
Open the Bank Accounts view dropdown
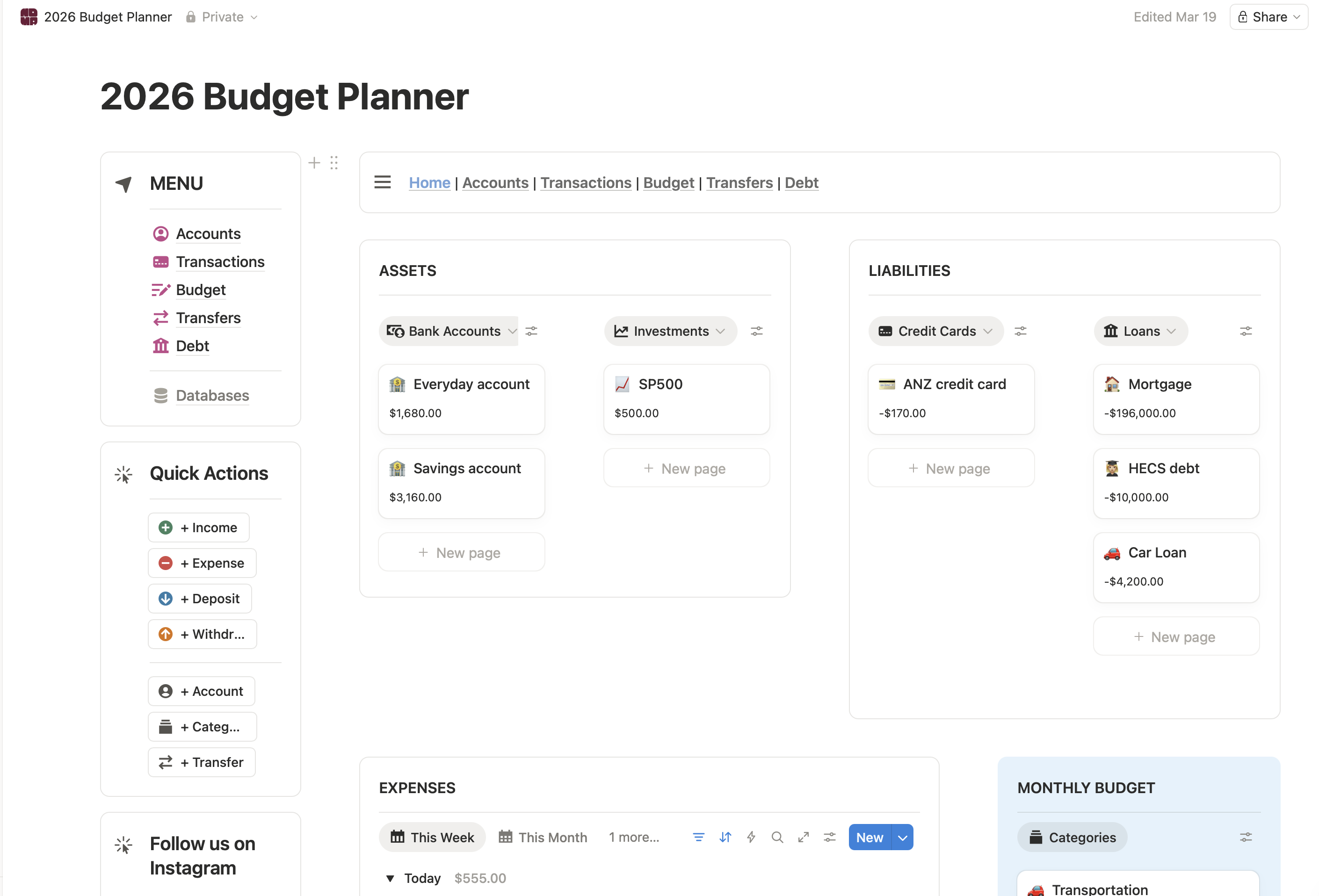point(513,331)
